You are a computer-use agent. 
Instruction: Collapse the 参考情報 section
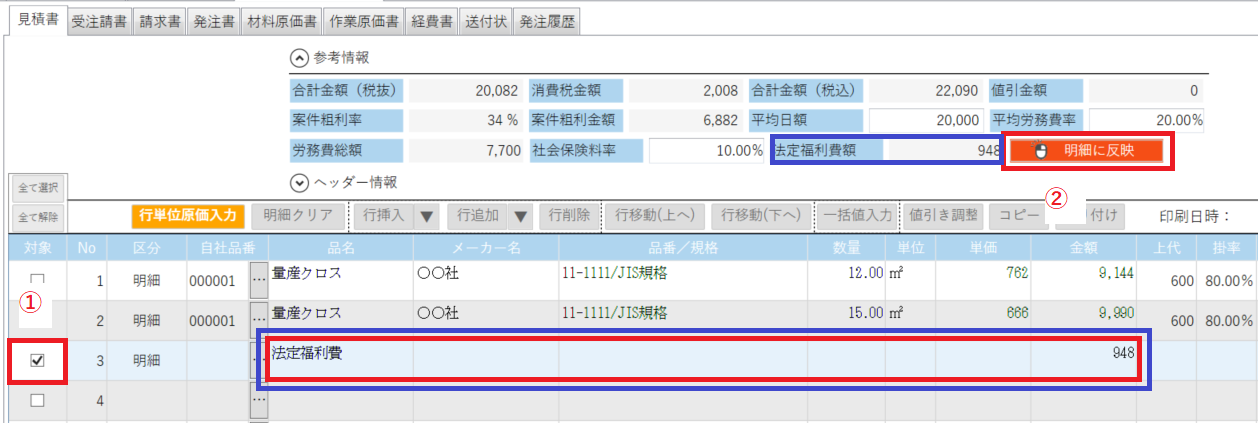(298, 58)
